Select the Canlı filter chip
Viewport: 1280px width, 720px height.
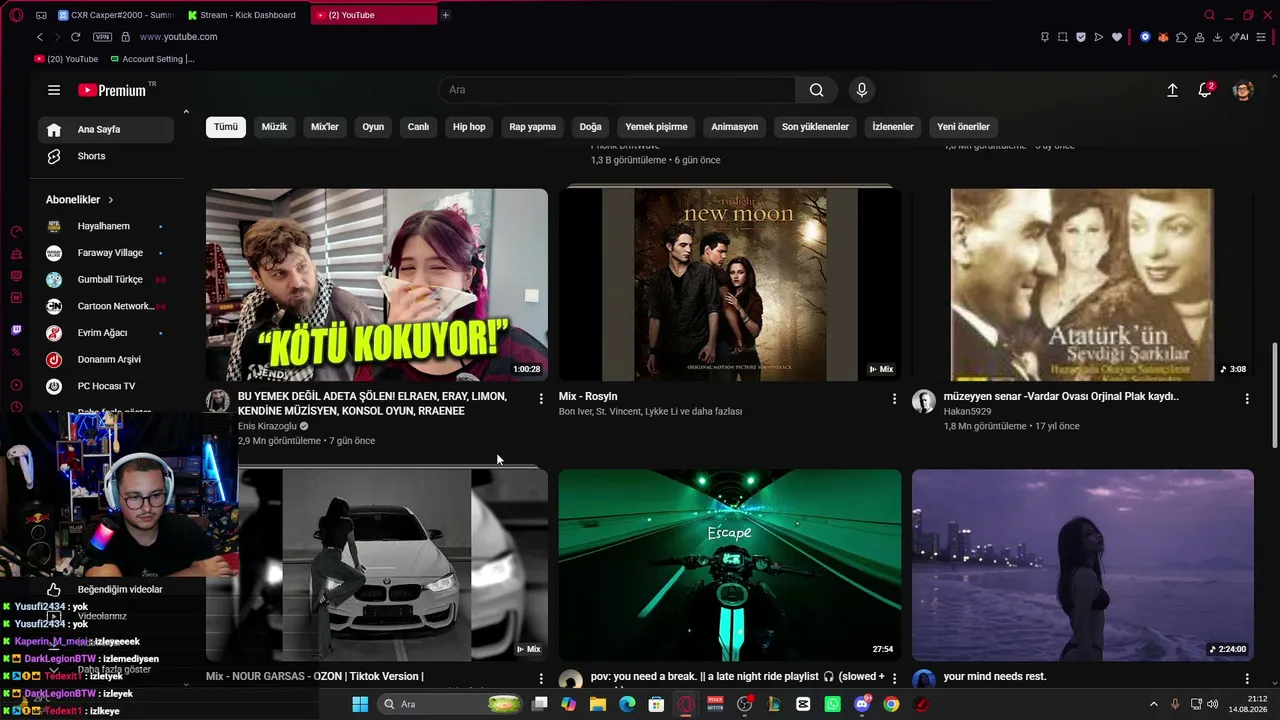pyautogui.click(x=418, y=127)
